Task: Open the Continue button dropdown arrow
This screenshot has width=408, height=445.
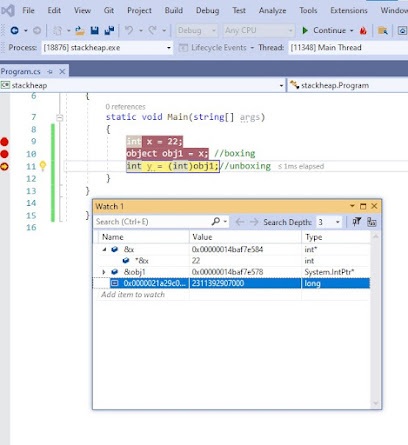Action: (x=352, y=31)
